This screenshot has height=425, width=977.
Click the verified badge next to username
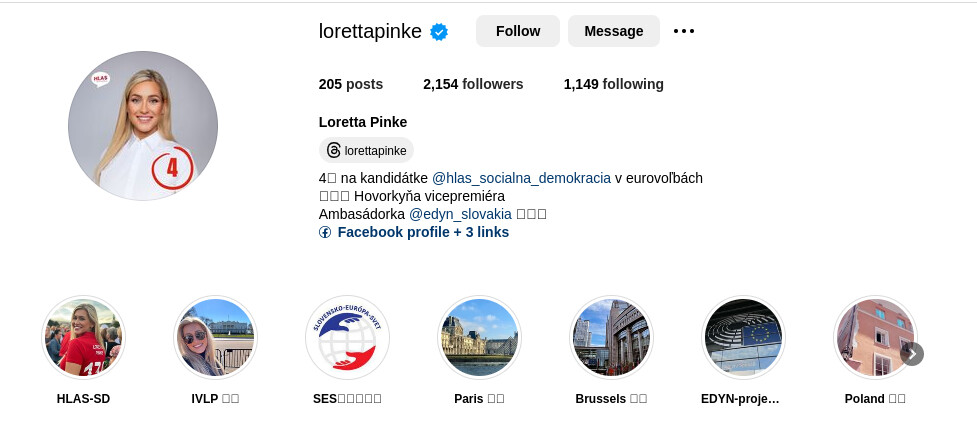click(439, 32)
